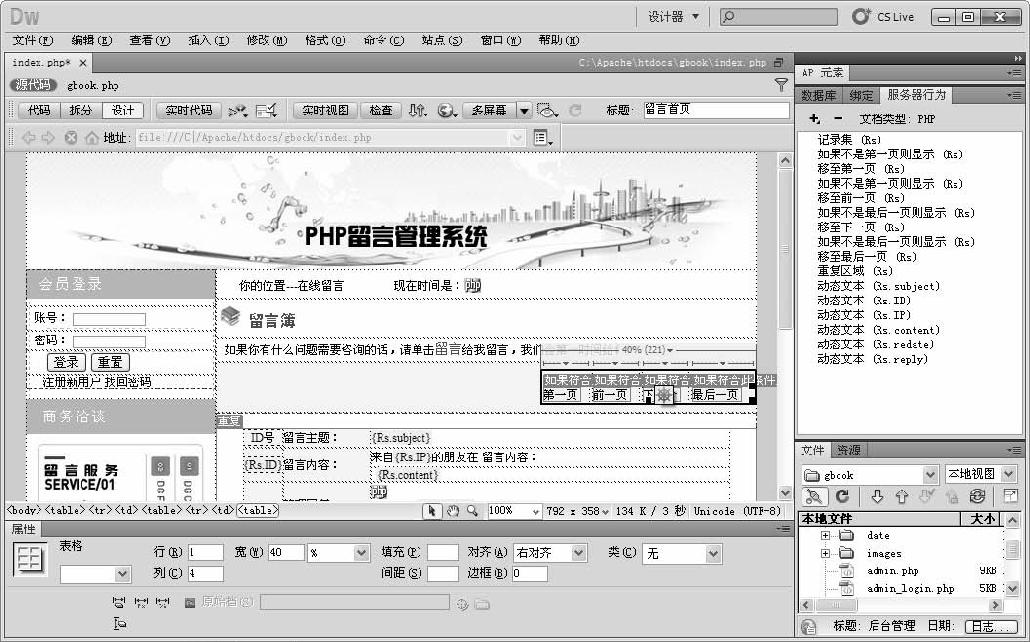1030x642 pixels.
Task: Open 多屏幕 dropdown arrow
Action: [524, 110]
